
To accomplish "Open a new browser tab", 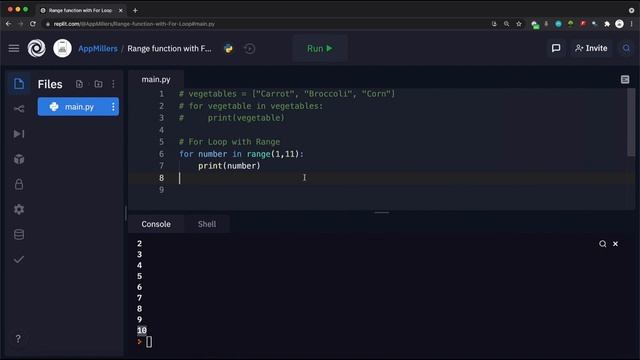I will (135, 10).
